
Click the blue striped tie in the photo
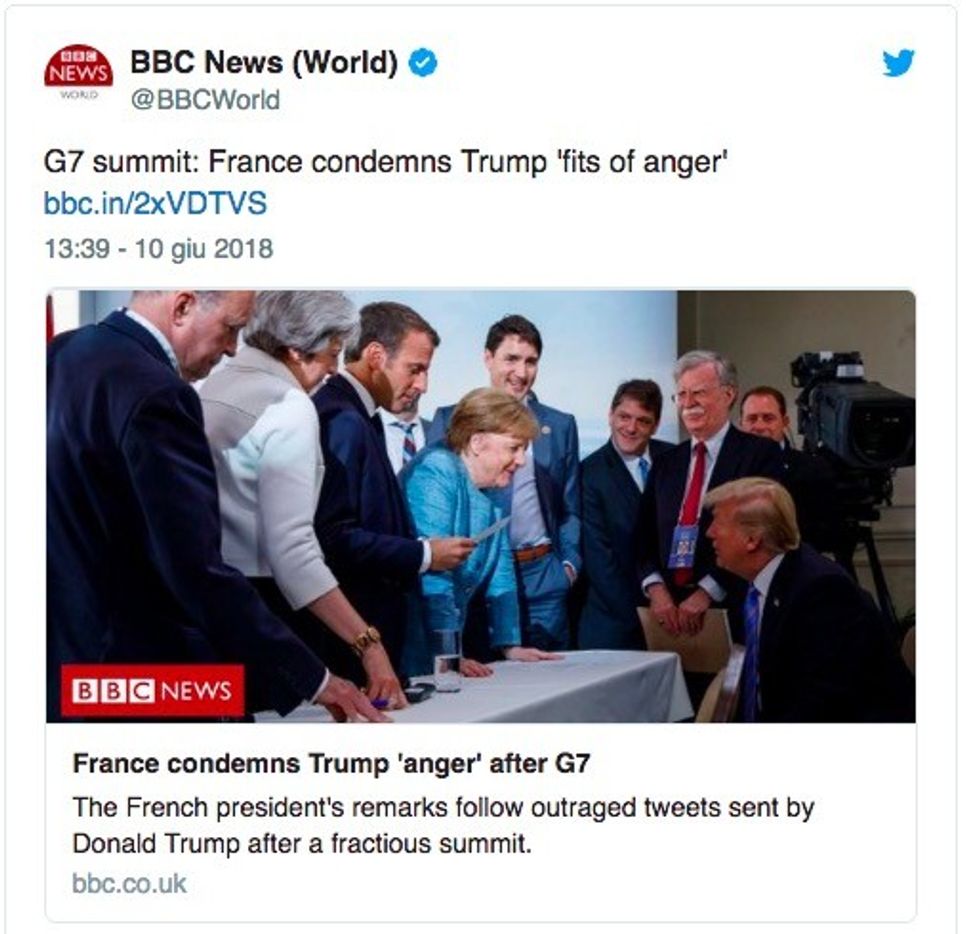click(x=751, y=650)
